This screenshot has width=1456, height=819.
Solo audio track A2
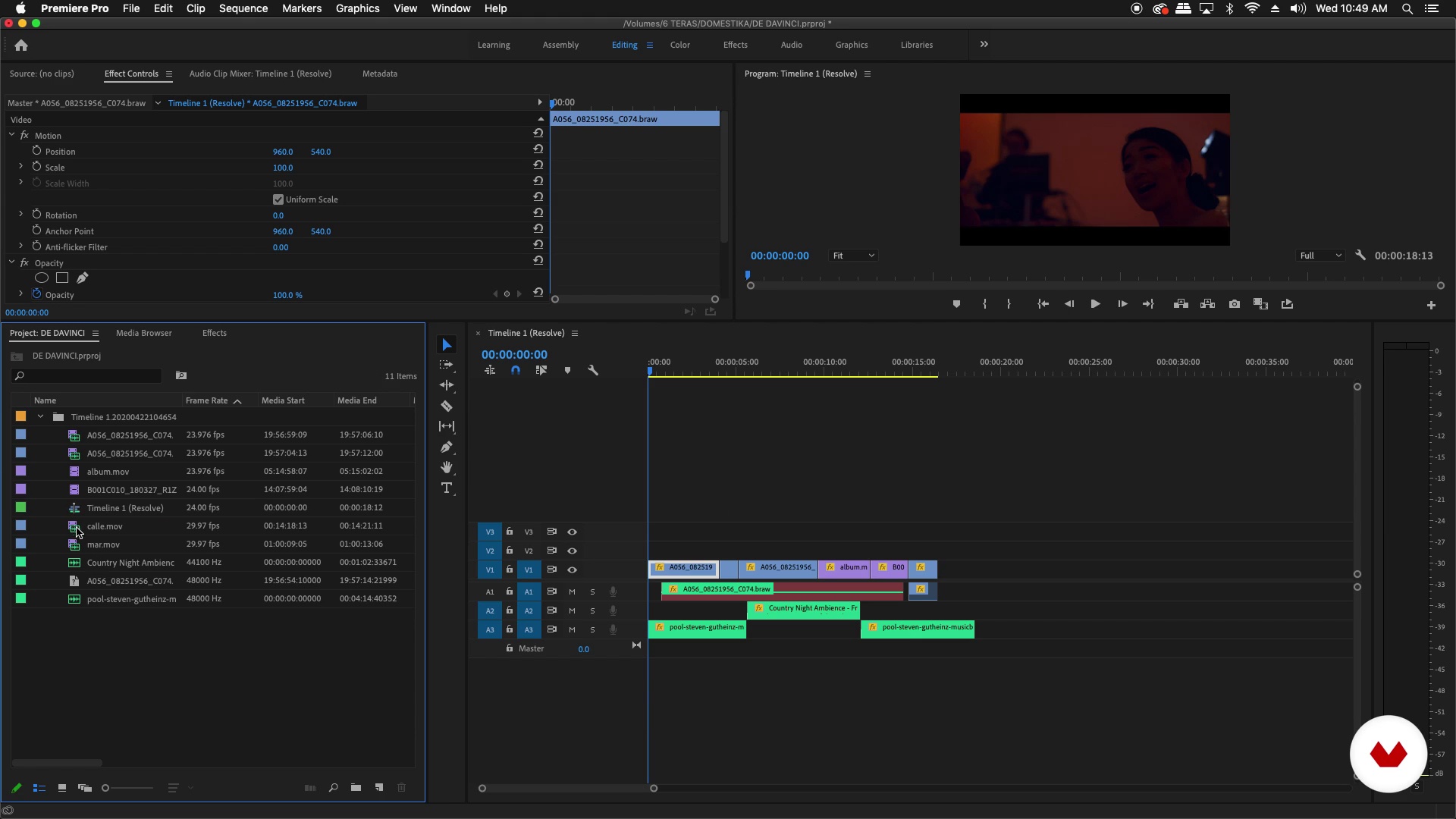(x=592, y=610)
